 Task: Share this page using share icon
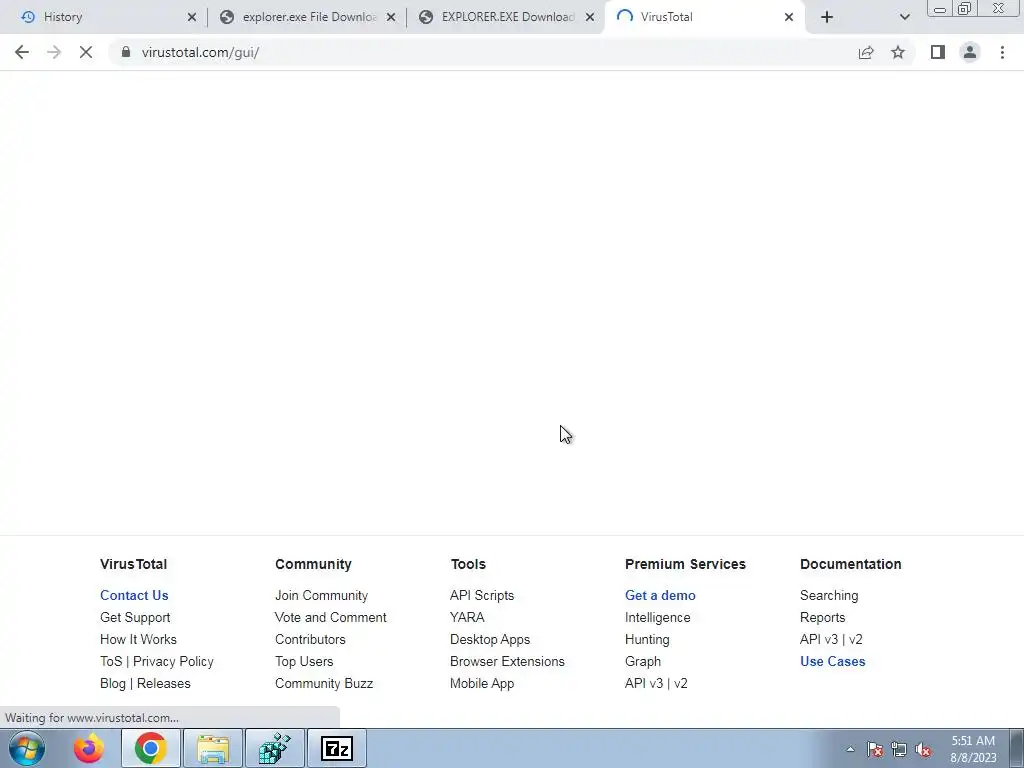pos(866,52)
